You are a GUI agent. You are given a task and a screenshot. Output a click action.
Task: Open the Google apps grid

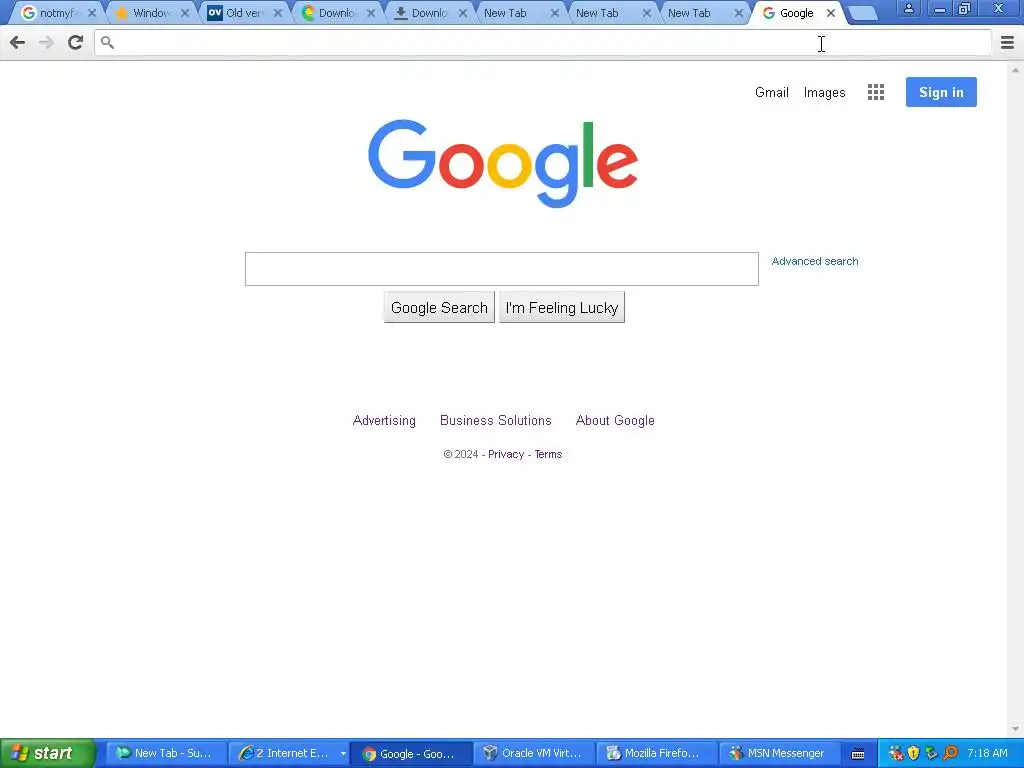(x=876, y=92)
